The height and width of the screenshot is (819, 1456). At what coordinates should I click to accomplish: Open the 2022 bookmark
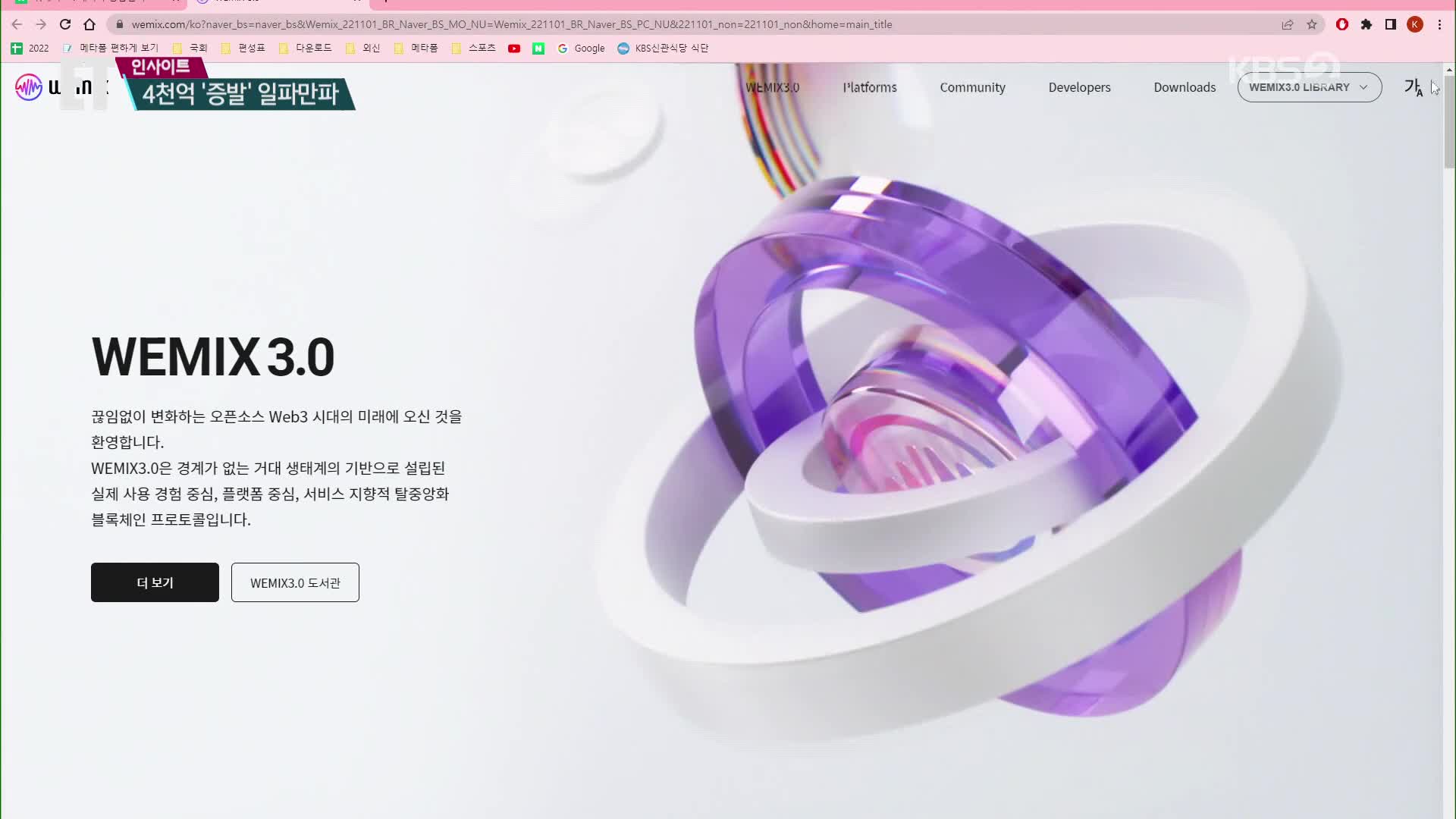30,48
